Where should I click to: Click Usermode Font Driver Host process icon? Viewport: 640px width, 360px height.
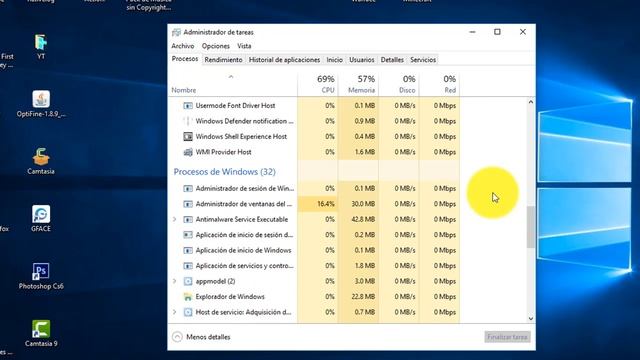188,106
